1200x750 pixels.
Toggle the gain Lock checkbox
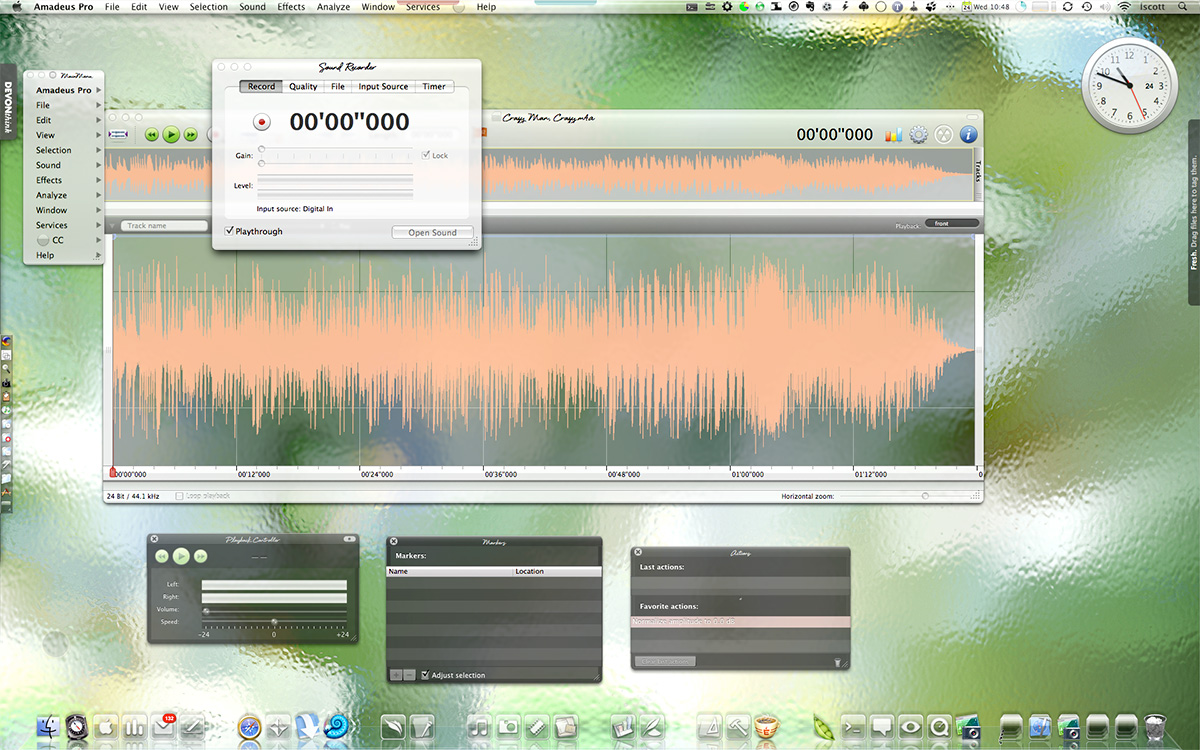(x=426, y=155)
